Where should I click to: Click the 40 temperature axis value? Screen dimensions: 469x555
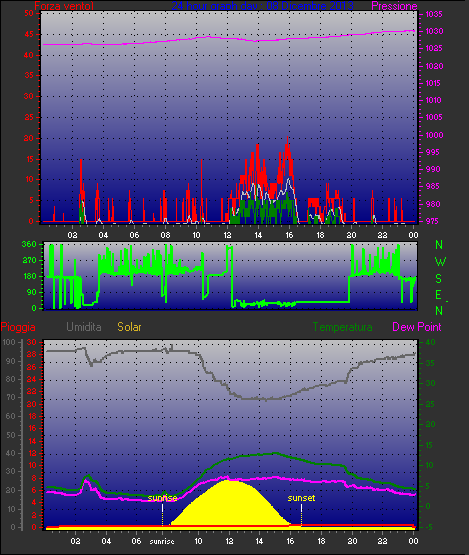pyautogui.click(x=430, y=342)
